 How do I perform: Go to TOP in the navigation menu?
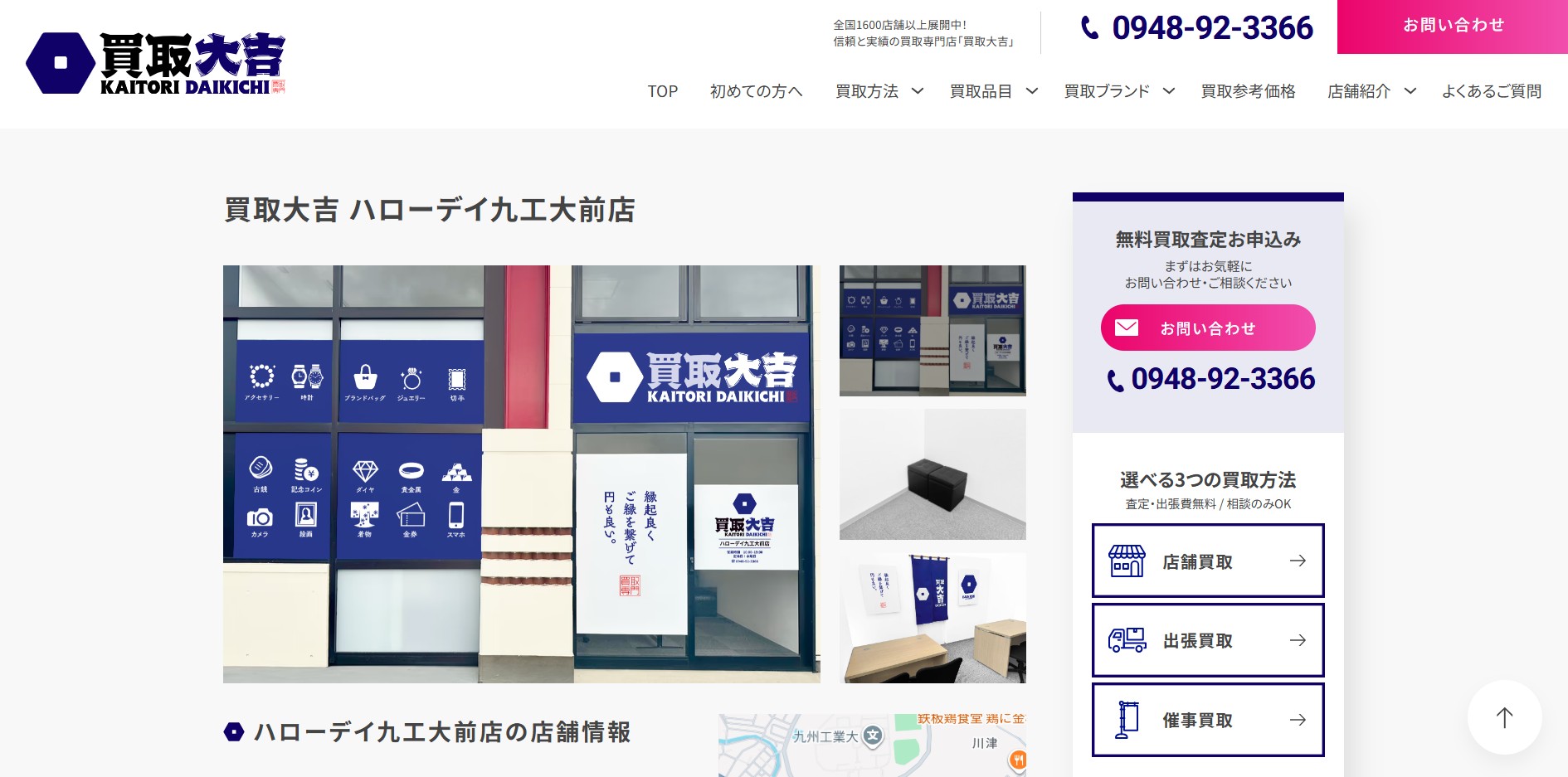[662, 91]
